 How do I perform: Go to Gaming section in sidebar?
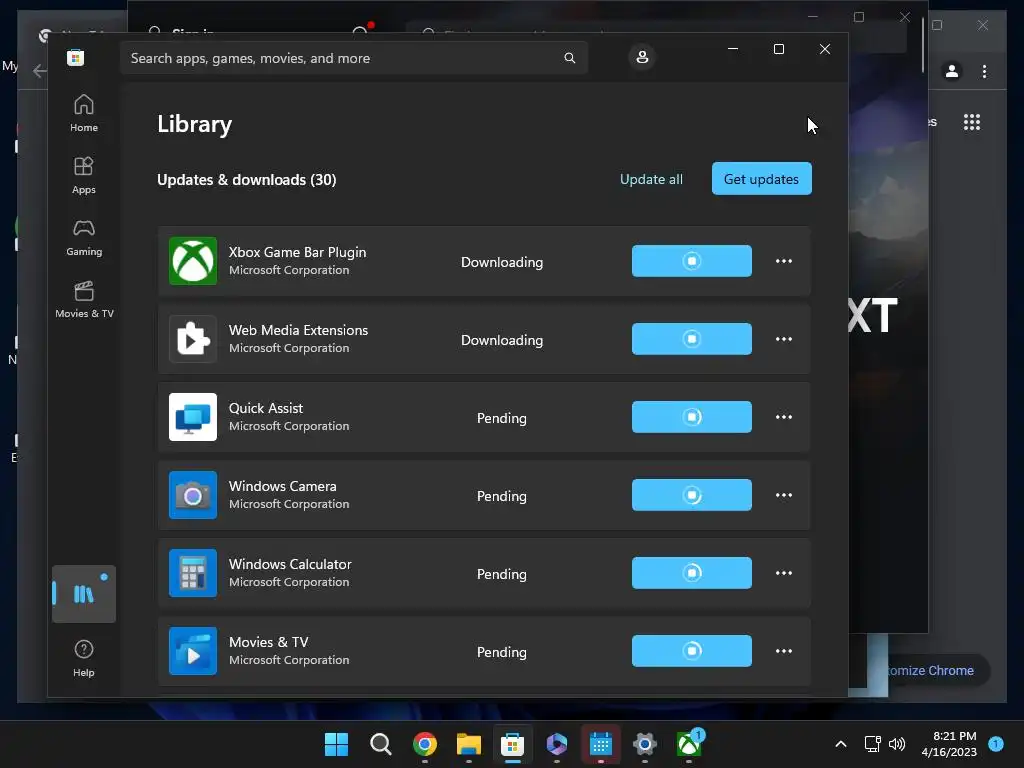[x=84, y=238]
